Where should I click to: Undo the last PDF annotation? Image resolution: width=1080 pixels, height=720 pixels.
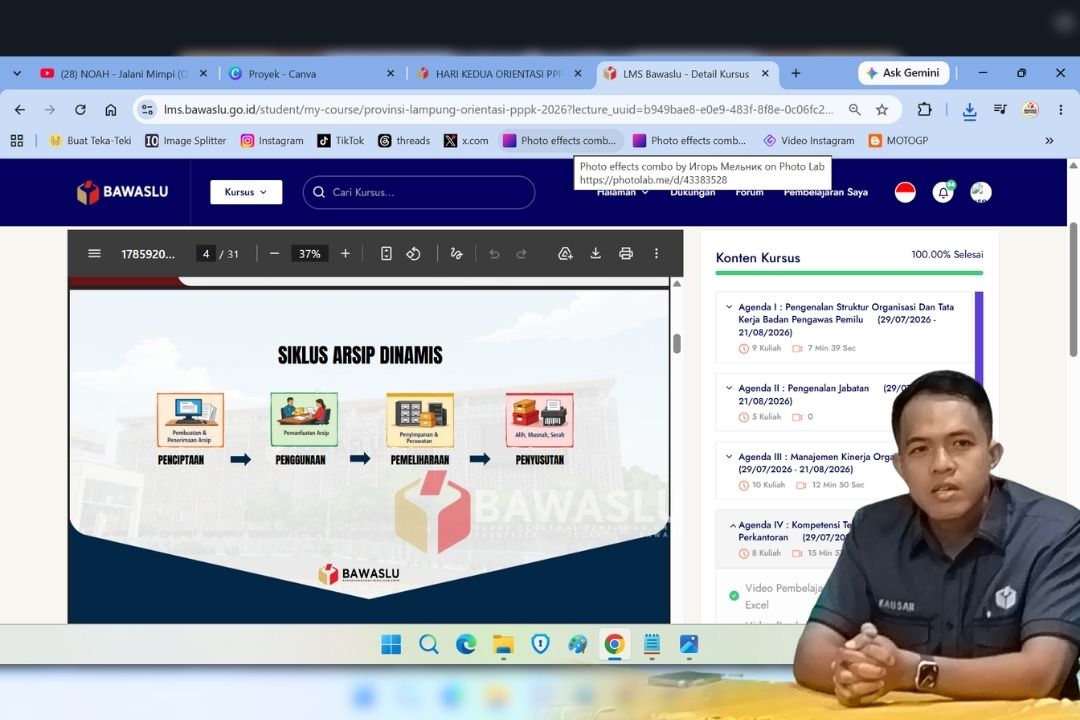click(x=494, y=254)
